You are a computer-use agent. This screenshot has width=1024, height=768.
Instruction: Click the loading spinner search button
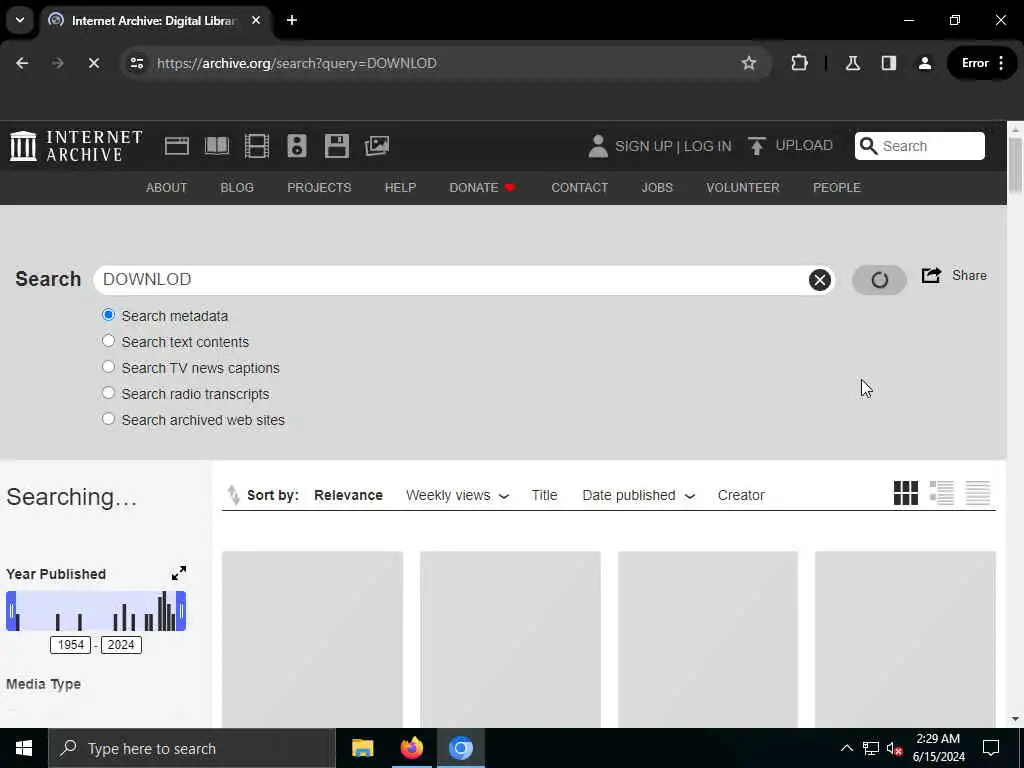879,280
